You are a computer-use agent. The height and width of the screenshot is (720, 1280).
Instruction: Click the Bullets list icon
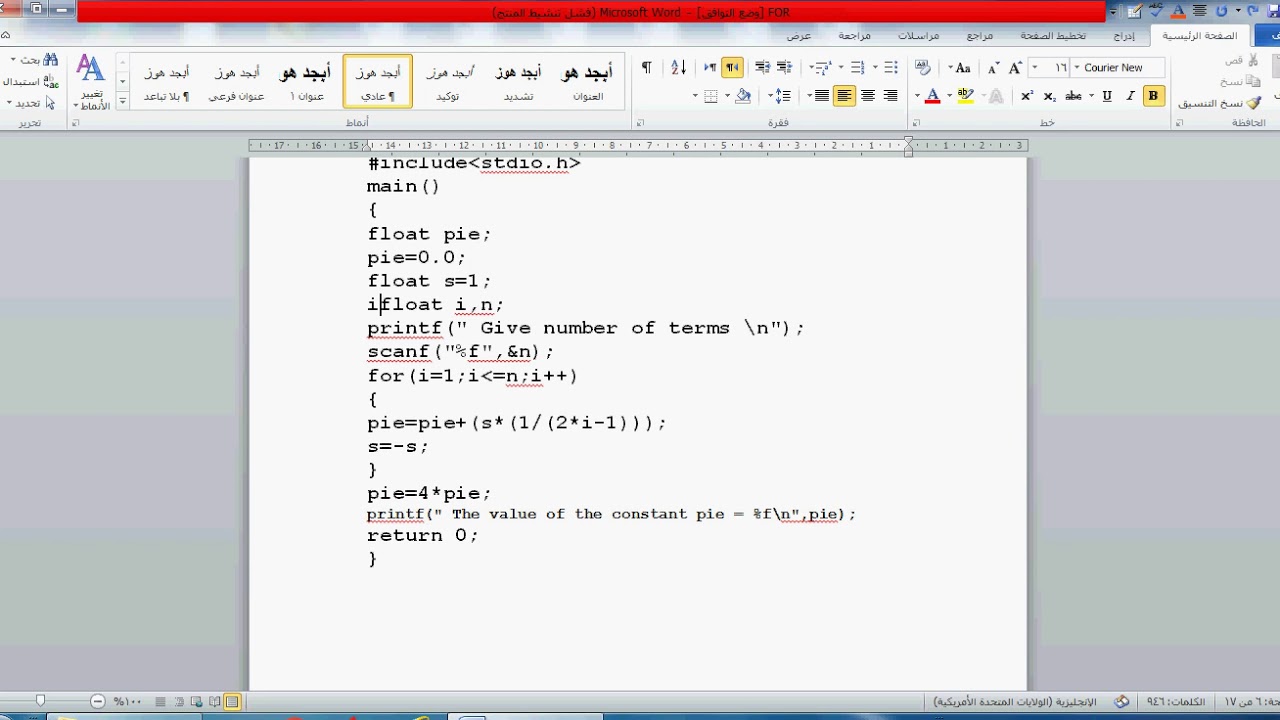pos(890,68)
